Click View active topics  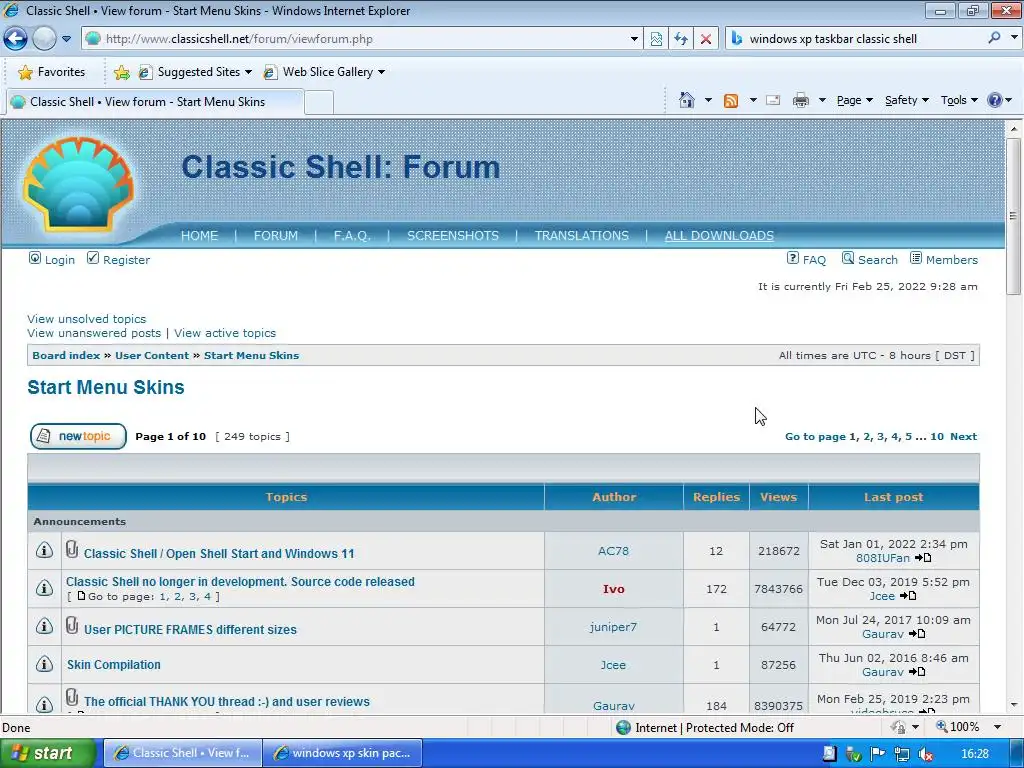coord(225,333)
